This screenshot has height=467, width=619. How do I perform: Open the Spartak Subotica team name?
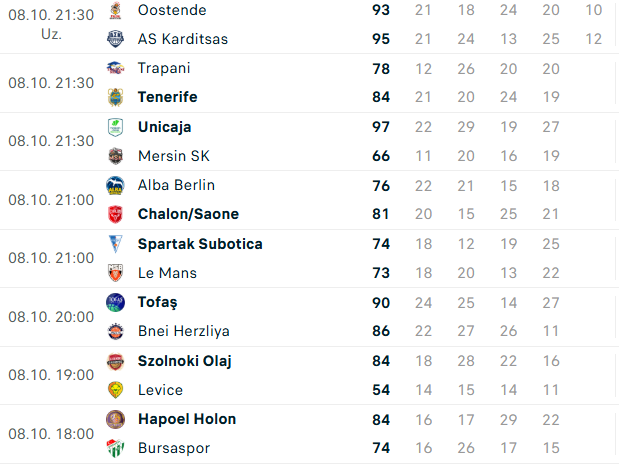[200, 244]
